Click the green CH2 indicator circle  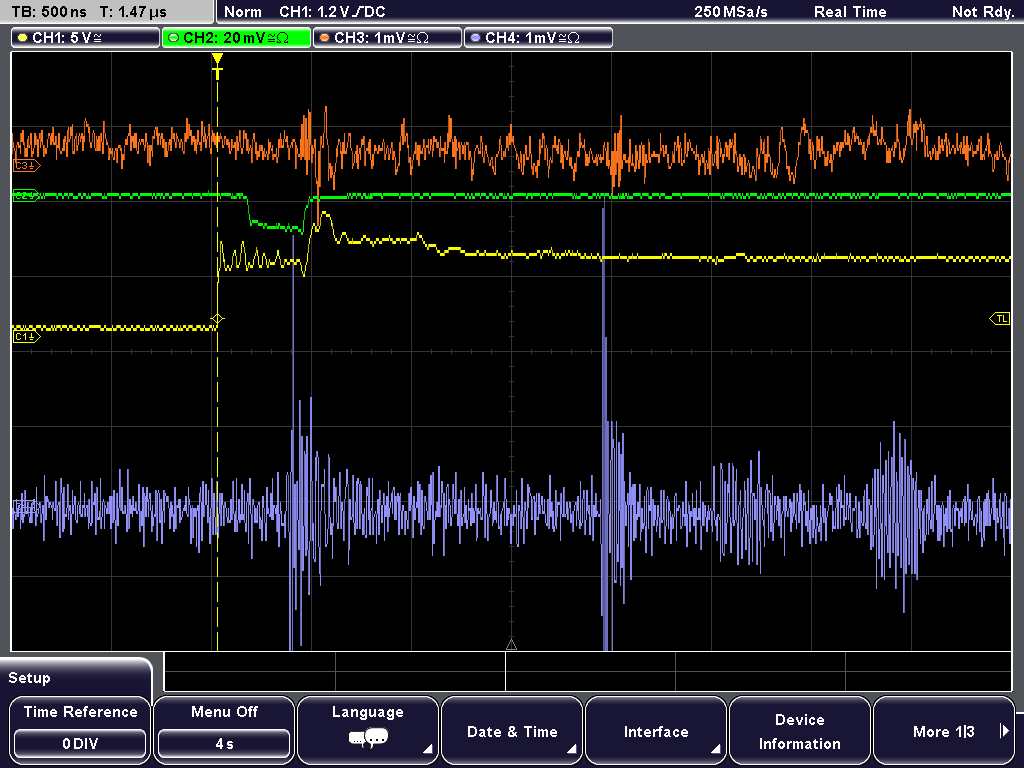(174, 38)
